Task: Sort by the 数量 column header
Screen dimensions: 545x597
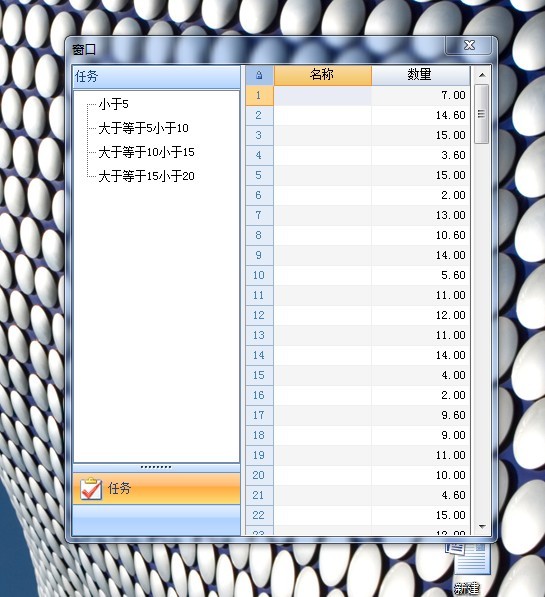Action: point(420,75)
